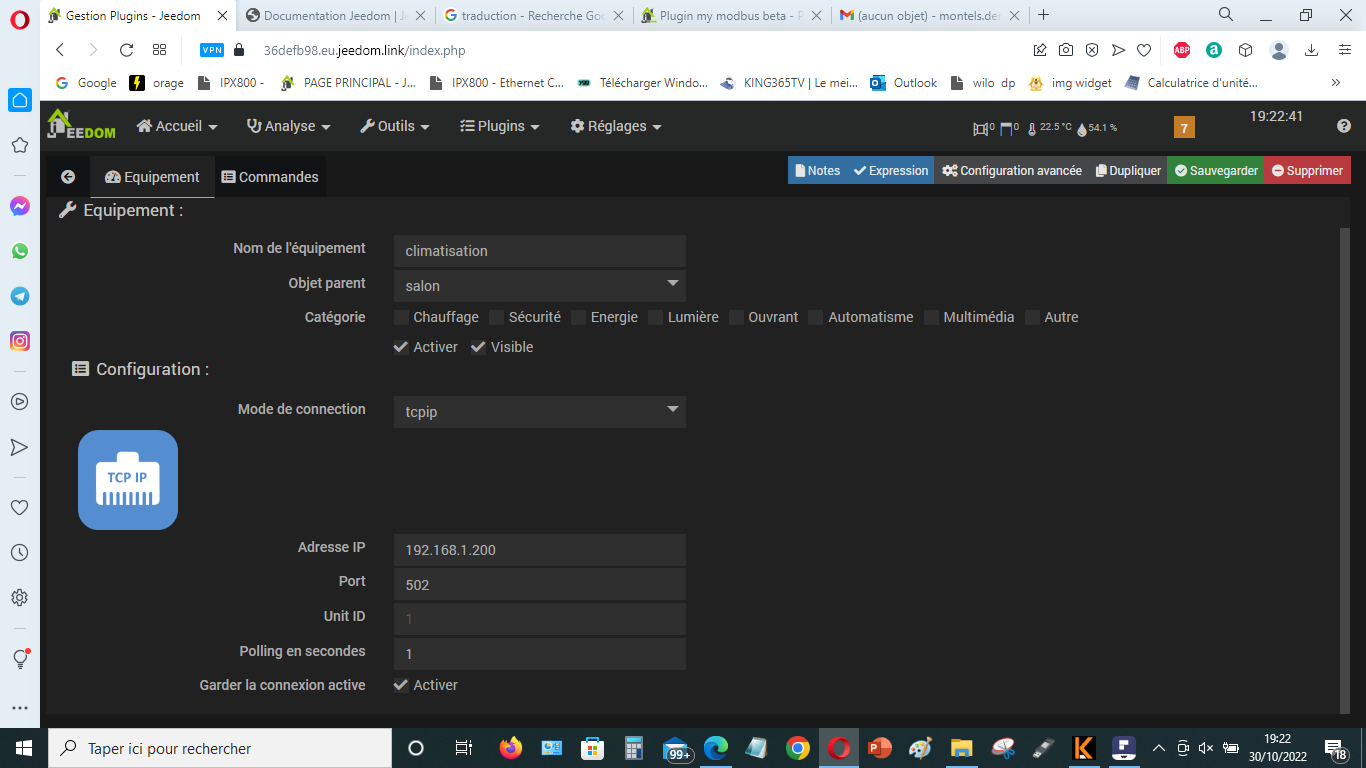Go back with the round arrow icon

point(68,177)
